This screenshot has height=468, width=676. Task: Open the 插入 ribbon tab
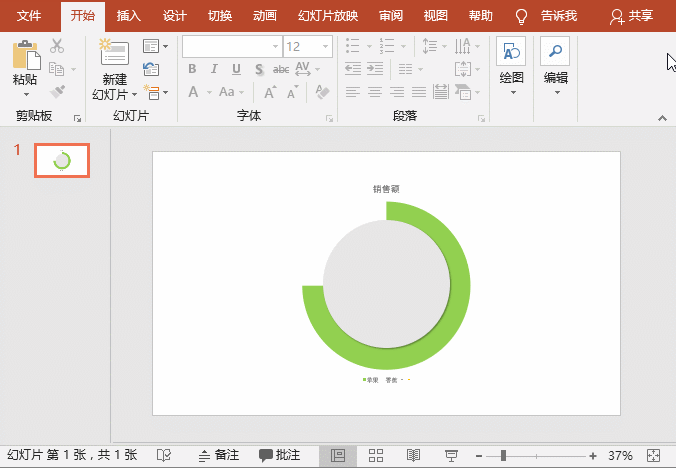pos(129,16)
